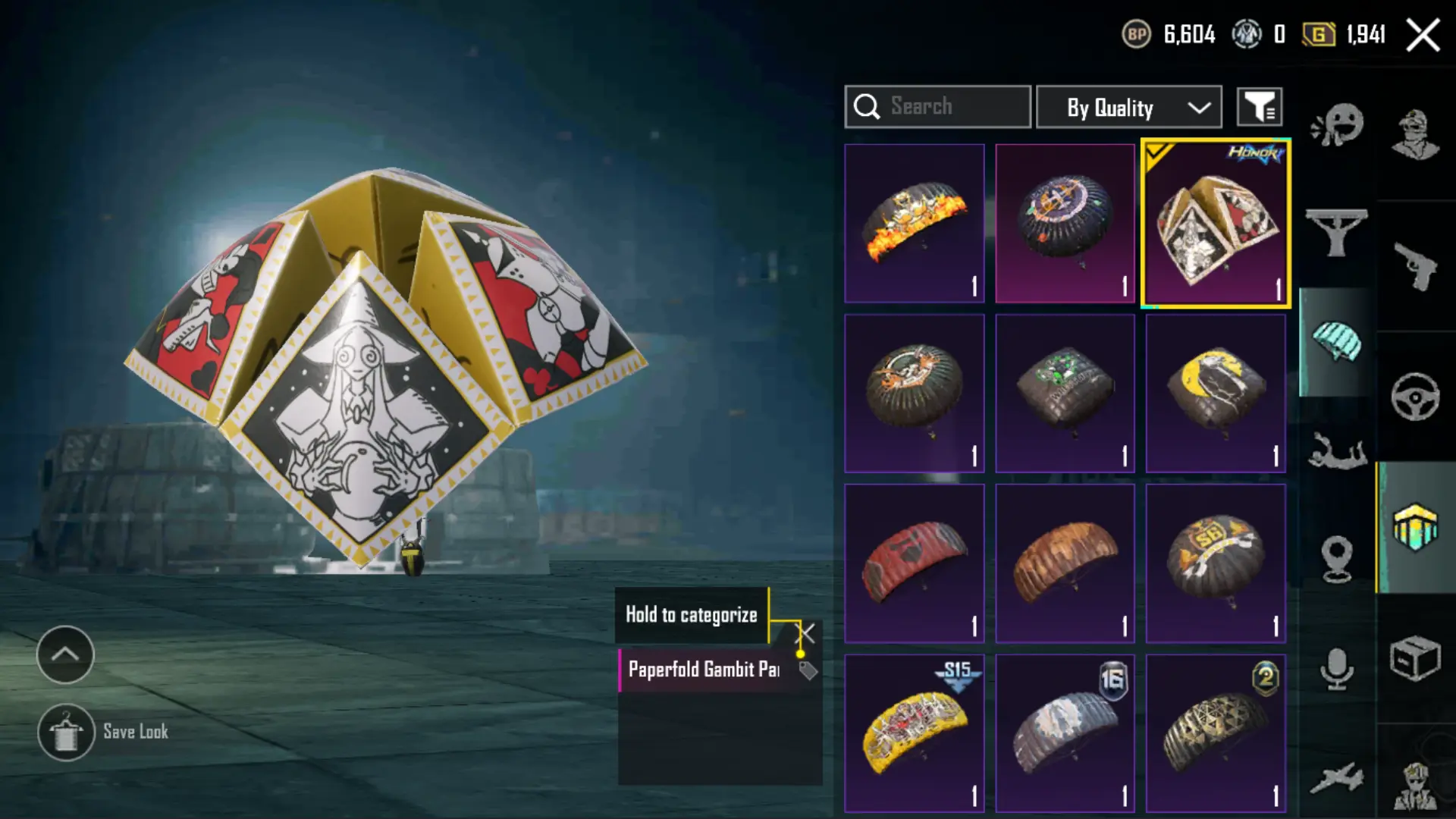The height and width of the screenshot is (819, 1456).
Task: Open the parachute skins category
Action: (x=1338, y=342)
